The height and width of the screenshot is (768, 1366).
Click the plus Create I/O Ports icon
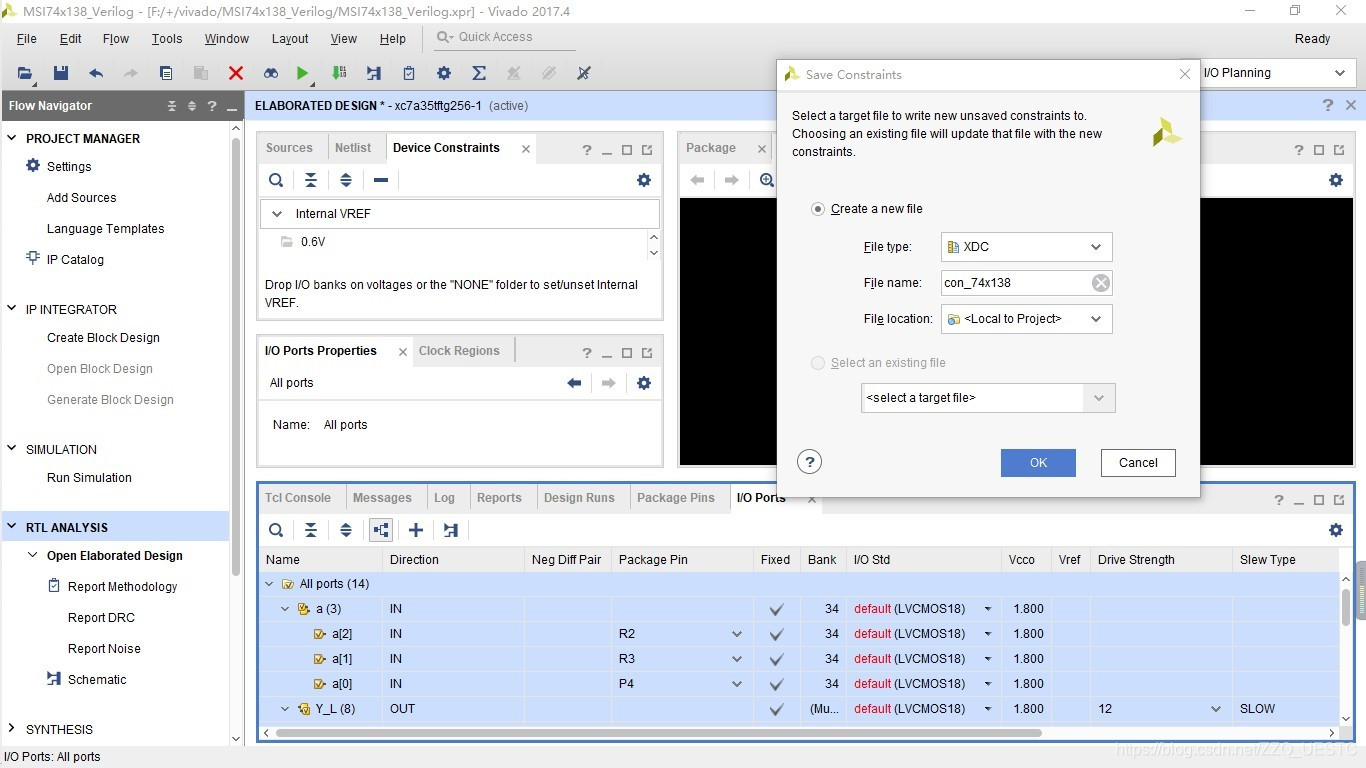(416, 530)
